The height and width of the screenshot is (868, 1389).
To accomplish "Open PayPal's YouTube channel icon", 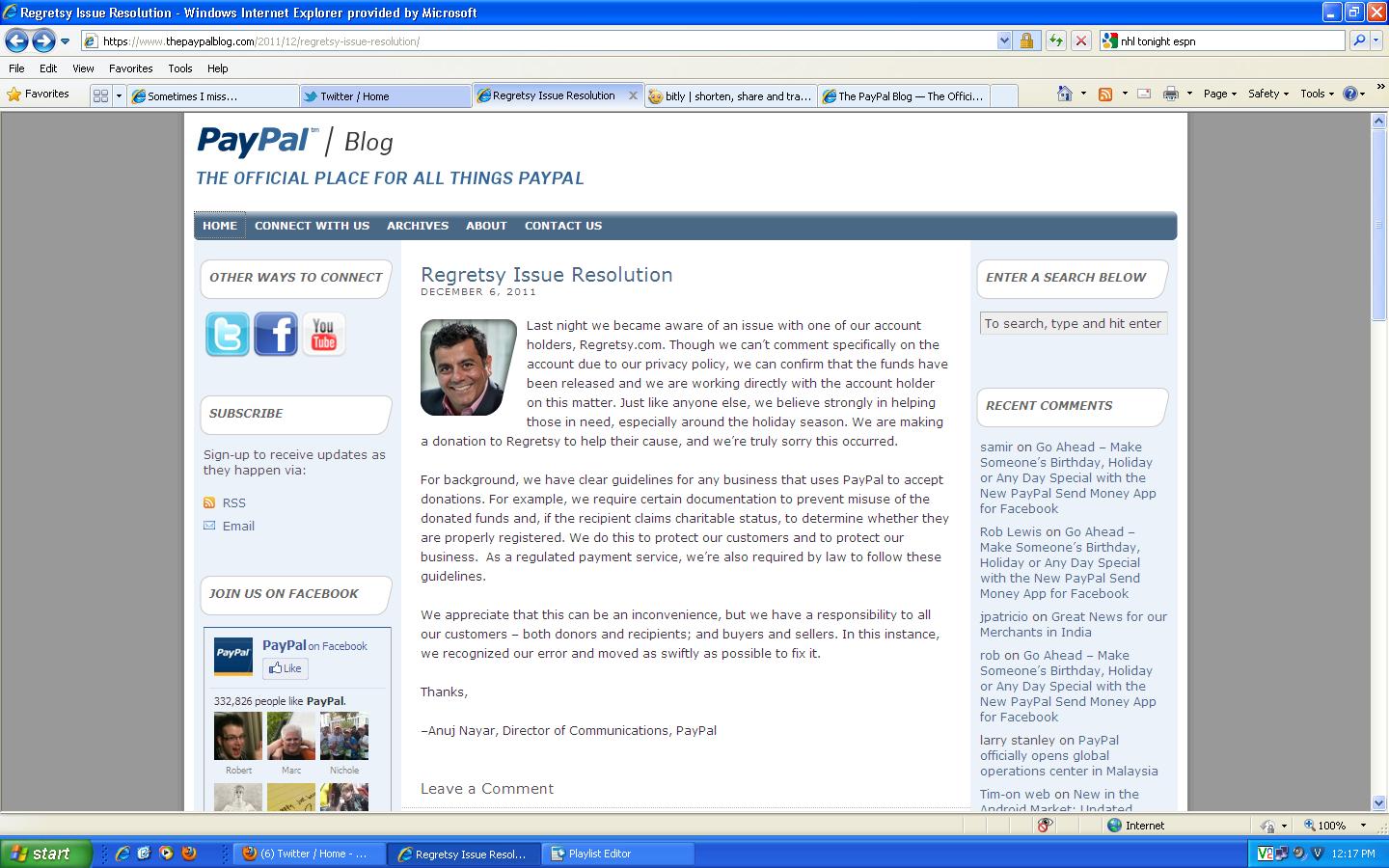I will coord(324,334).
